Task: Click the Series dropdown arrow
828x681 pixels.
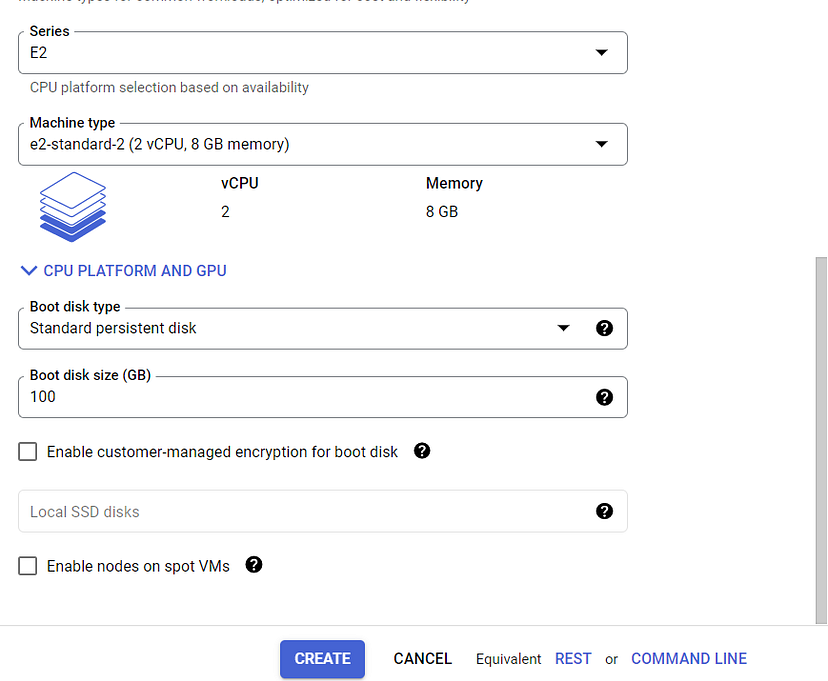Action: tap(602, 52)
